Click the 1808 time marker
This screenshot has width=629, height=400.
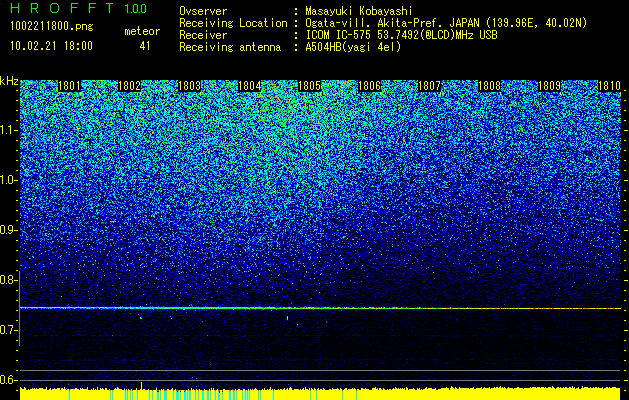click(489, 86)
